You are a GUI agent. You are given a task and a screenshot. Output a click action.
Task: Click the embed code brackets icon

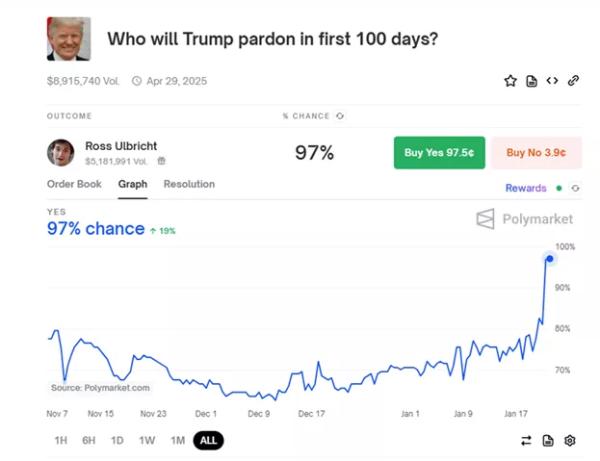coord(552,81)
